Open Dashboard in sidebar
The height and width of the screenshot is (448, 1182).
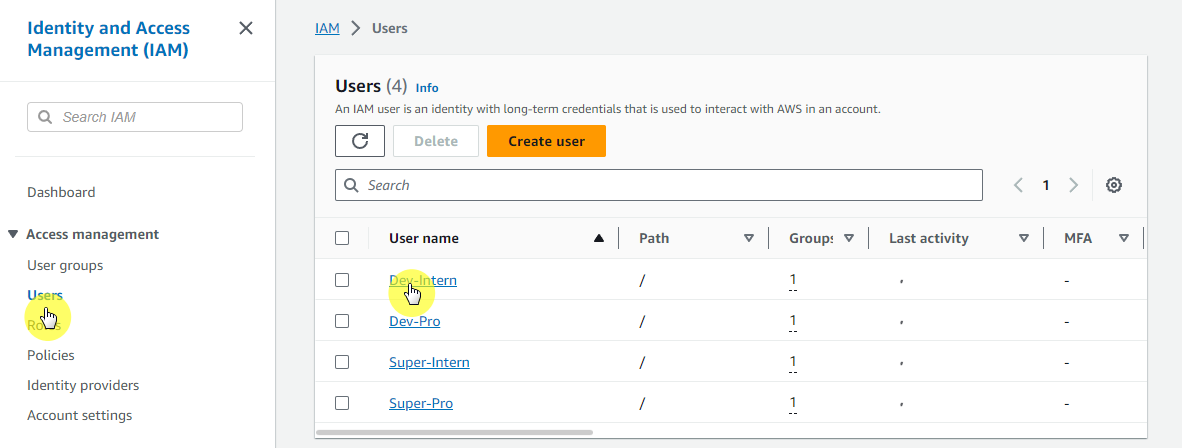[61, 192]
